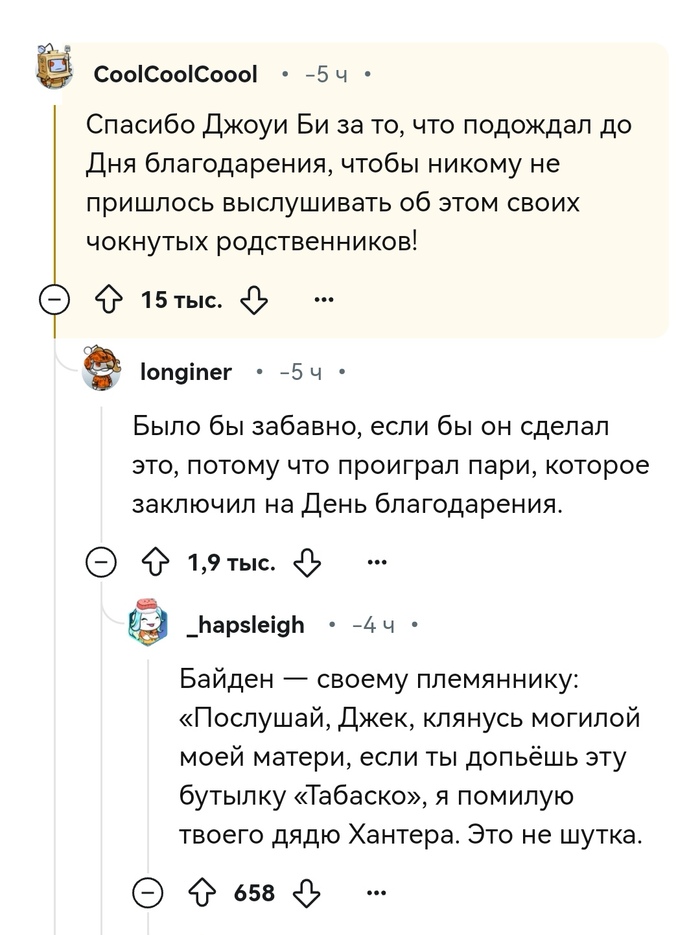Open more options for _hapsleigh comment
This screenshot has height=935, width=700.
[x=376, y=892]
